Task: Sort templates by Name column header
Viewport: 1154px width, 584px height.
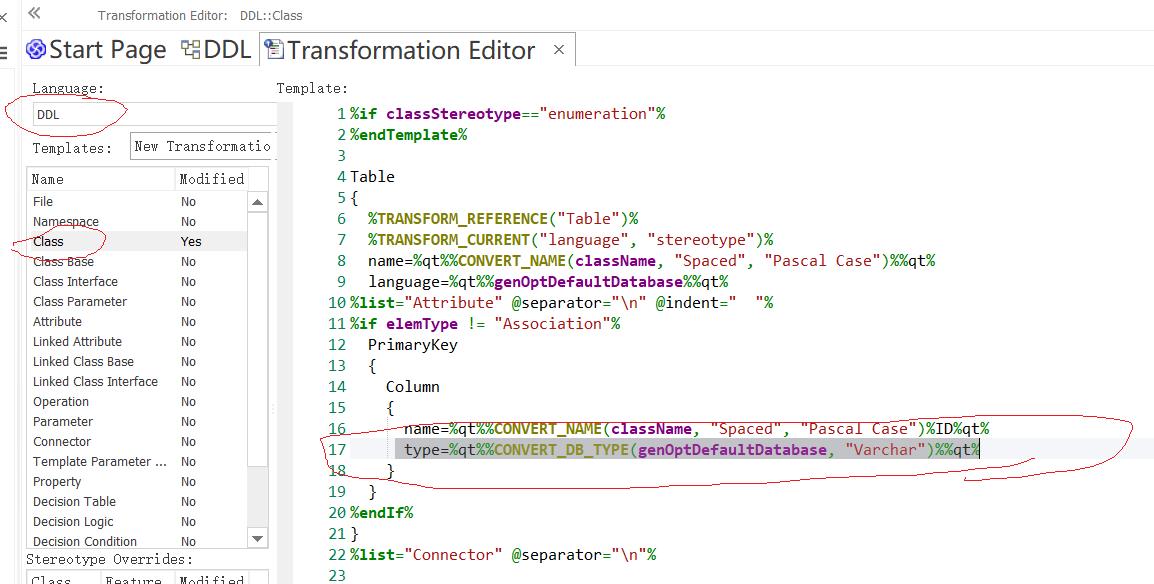Action: click(x=100, y=179)
